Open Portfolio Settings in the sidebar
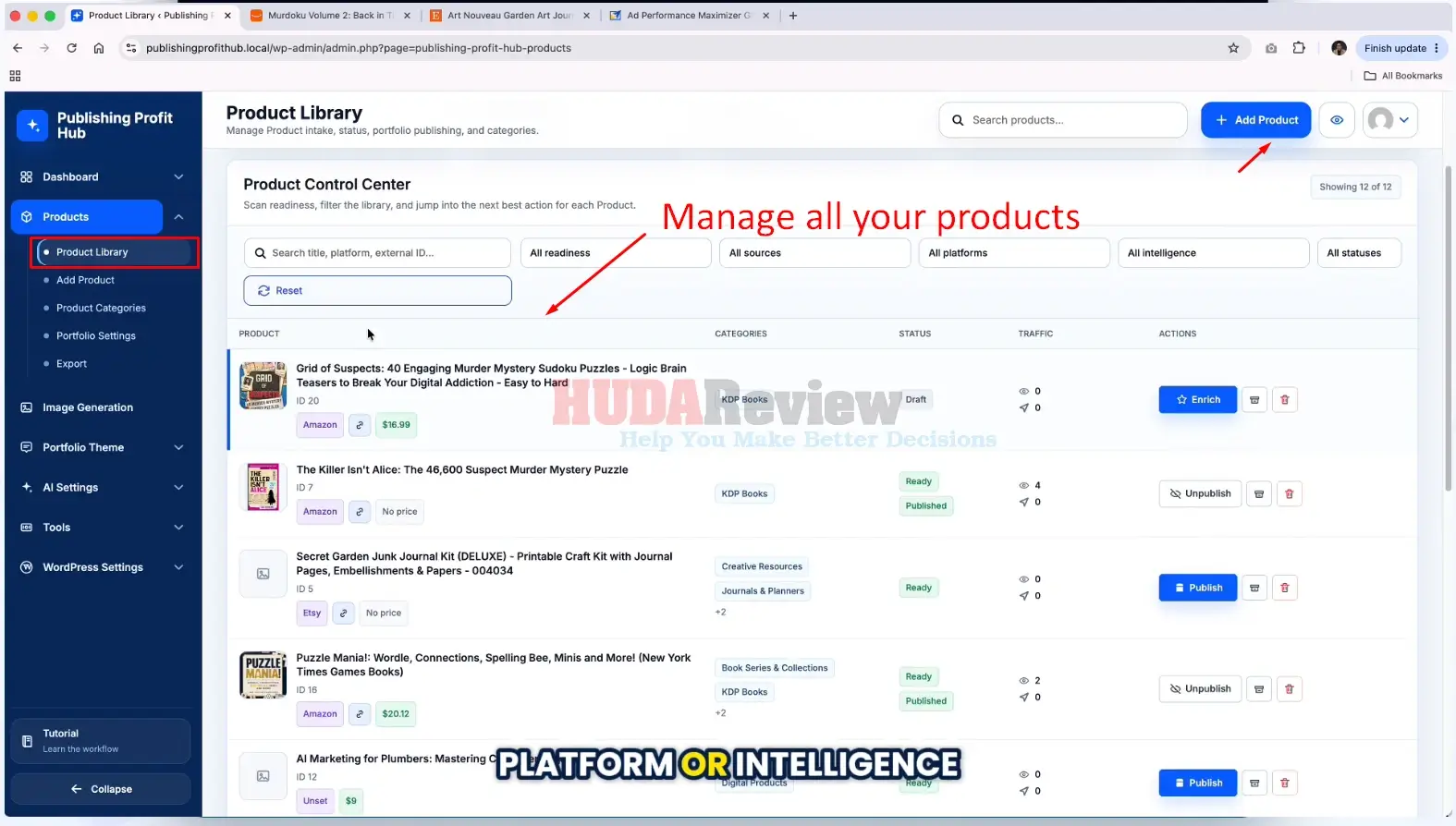 96,336
